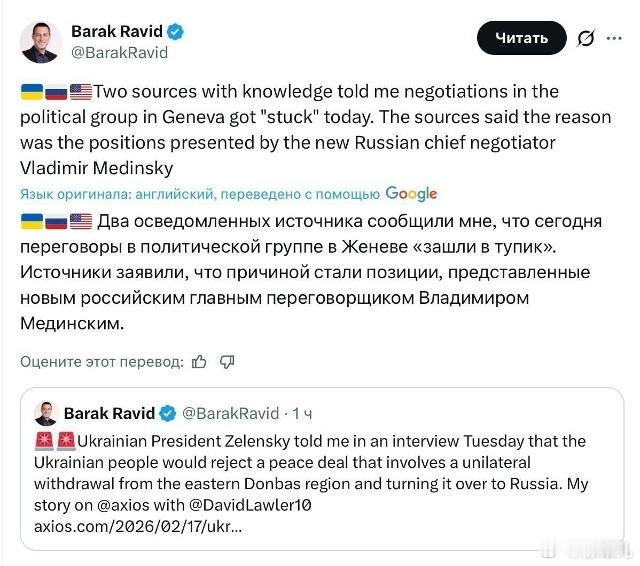
Task: Open the quoted tweet's small avatar
Action: click(x=46, y=413)
